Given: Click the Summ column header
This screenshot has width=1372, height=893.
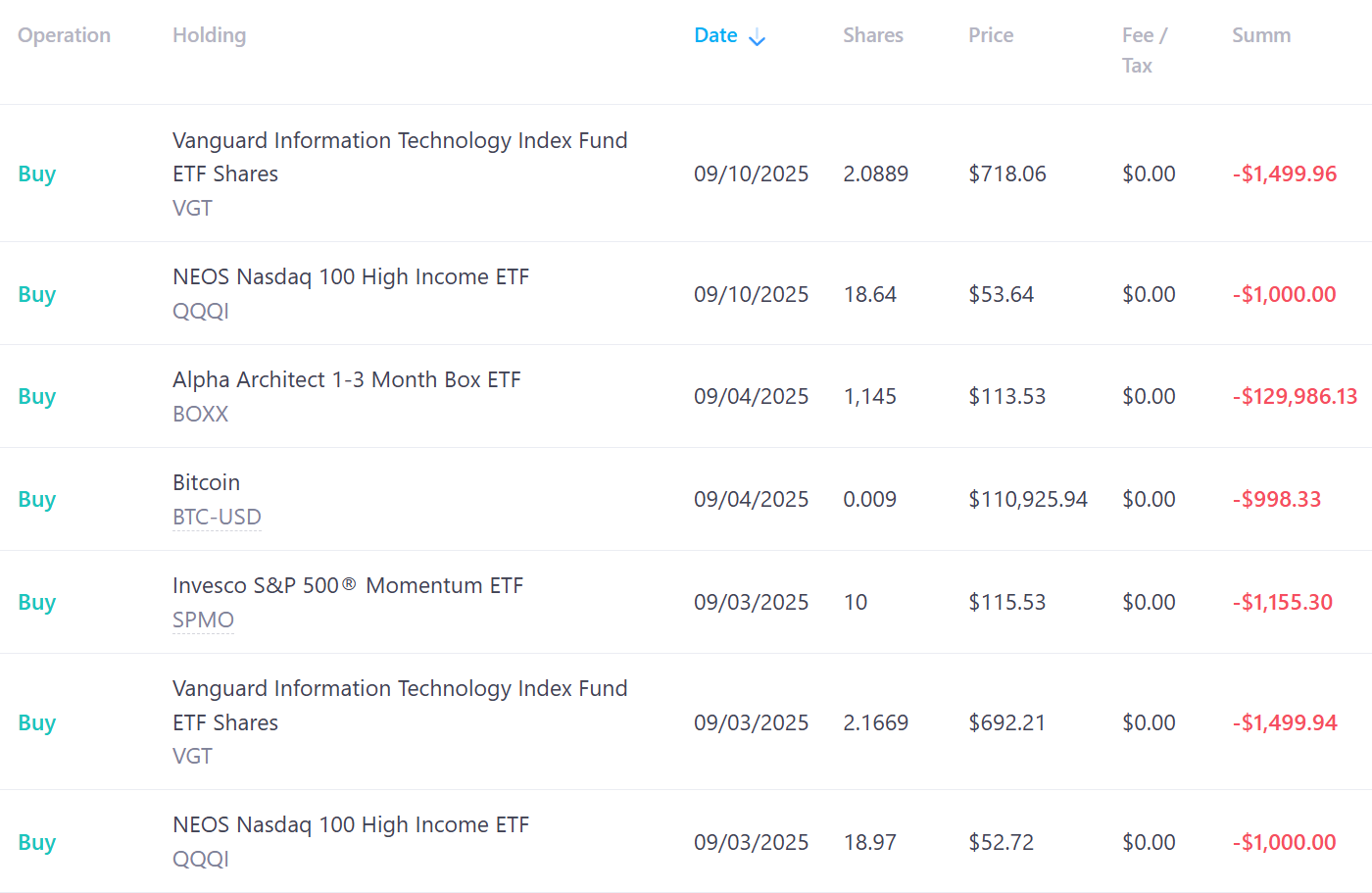Looking at the screenshot, I should coord(1261,35).
